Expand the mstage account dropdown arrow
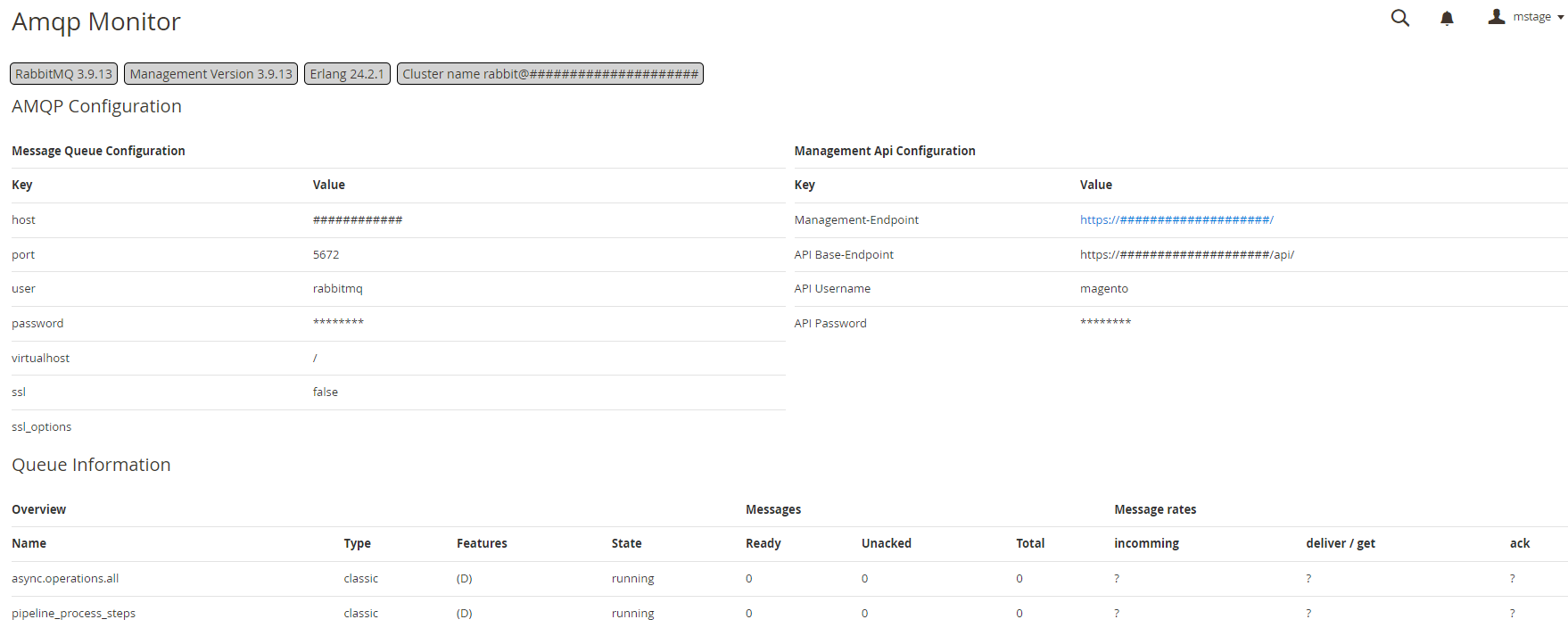The width and height of the screenshot is (1568, 636). [x=1560, y=18]
